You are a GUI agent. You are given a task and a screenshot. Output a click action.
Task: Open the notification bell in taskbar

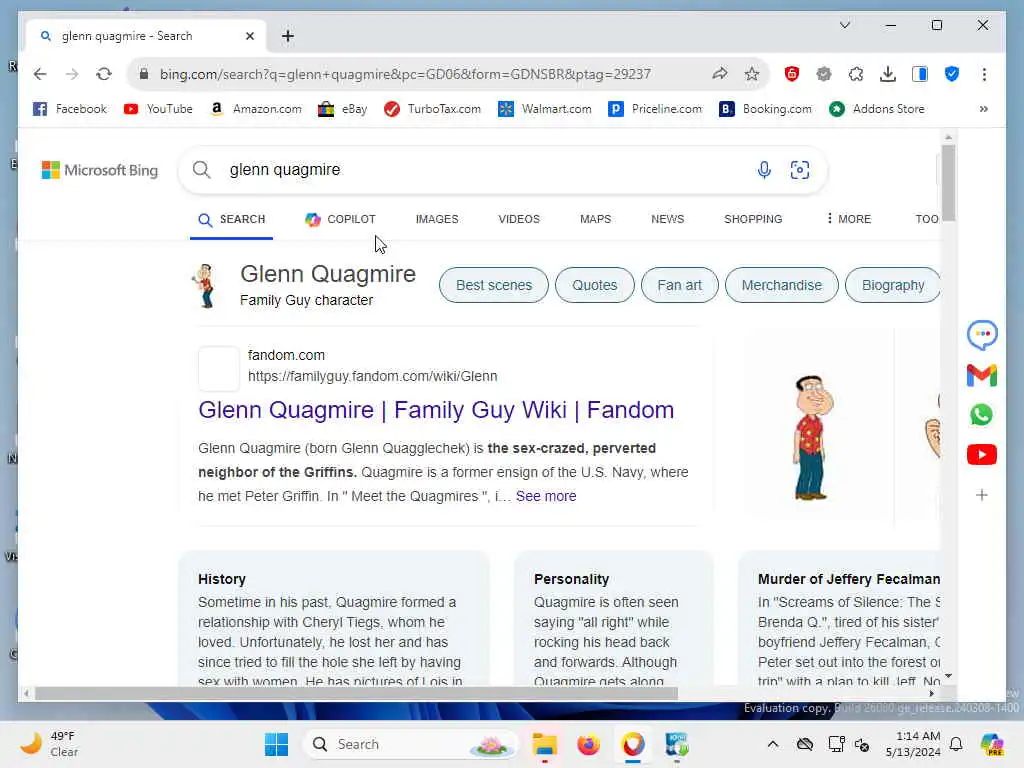[x=956, y=744]
